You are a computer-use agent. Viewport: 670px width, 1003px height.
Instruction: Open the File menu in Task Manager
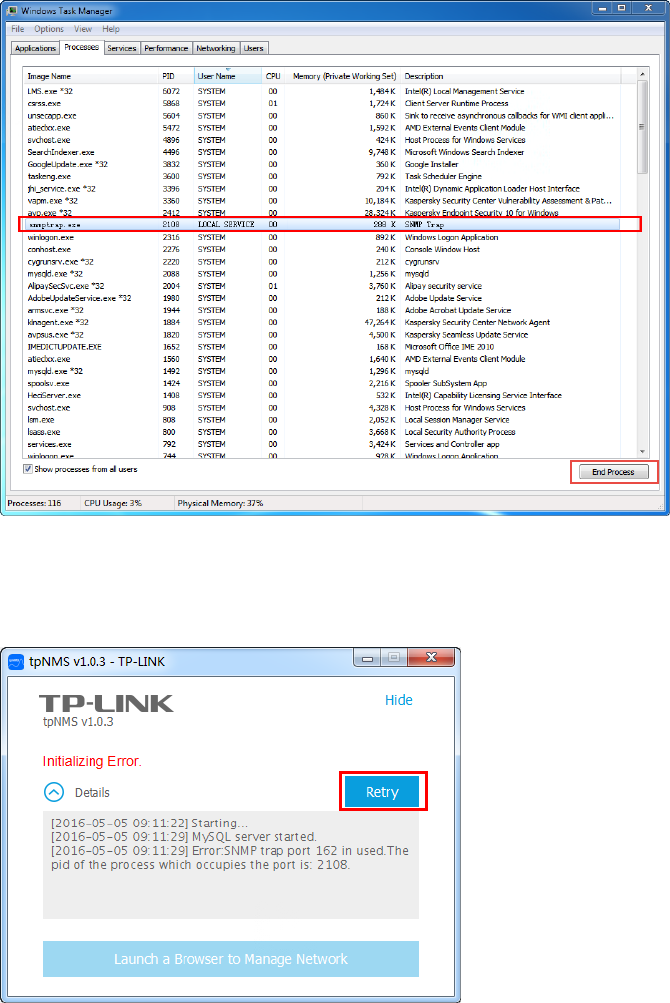coord(17,29)
